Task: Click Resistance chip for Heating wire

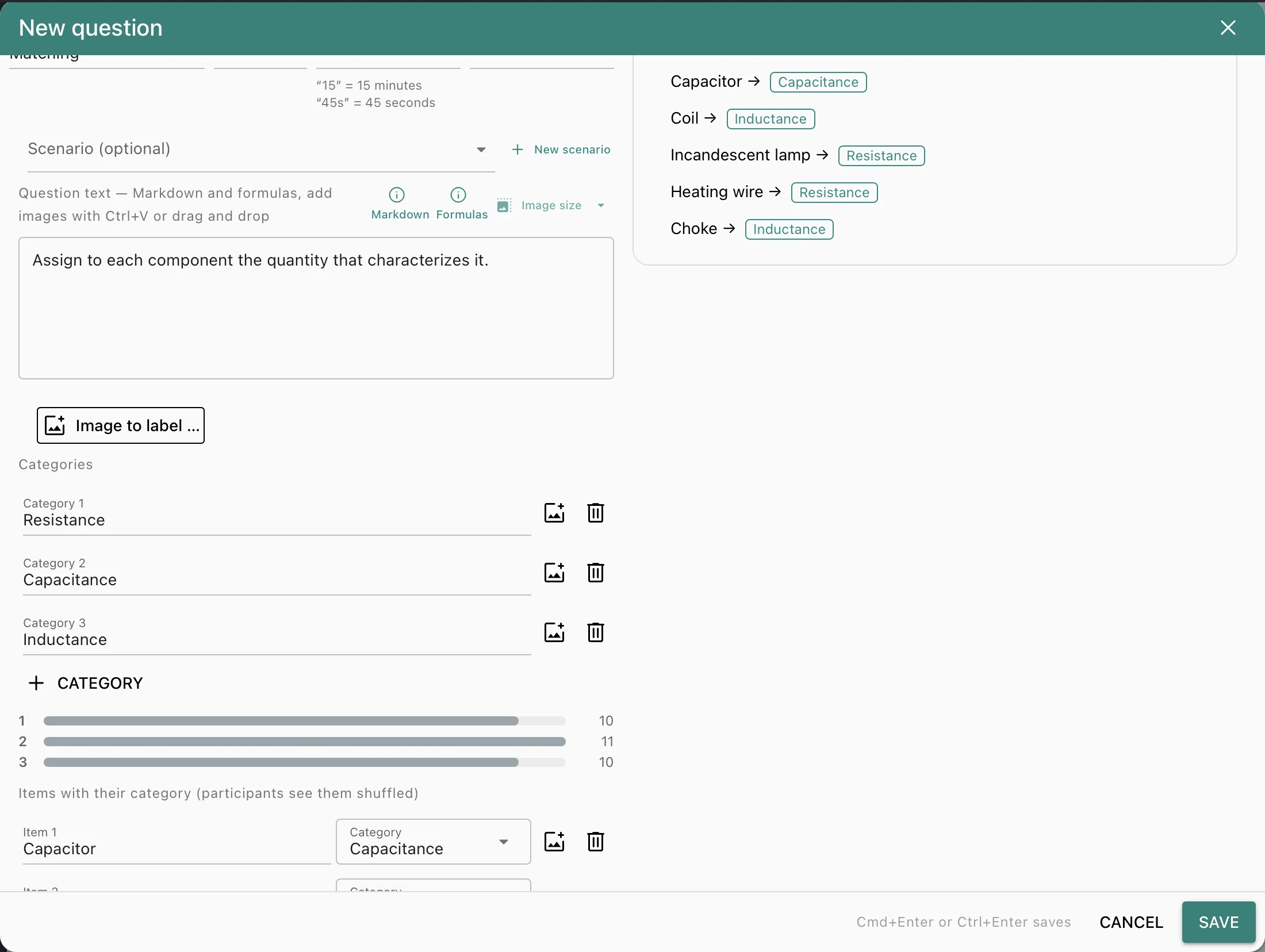Action: point(834,193)
